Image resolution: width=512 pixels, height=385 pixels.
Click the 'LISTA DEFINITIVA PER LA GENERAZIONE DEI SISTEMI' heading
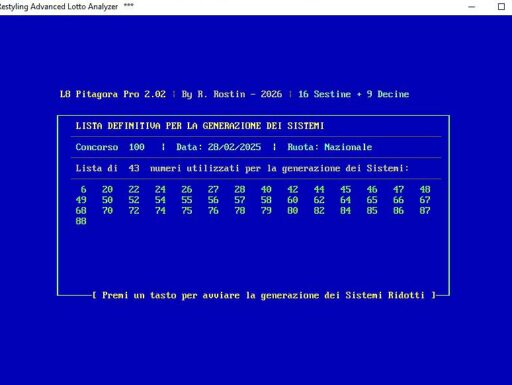[x=200, y=126]
